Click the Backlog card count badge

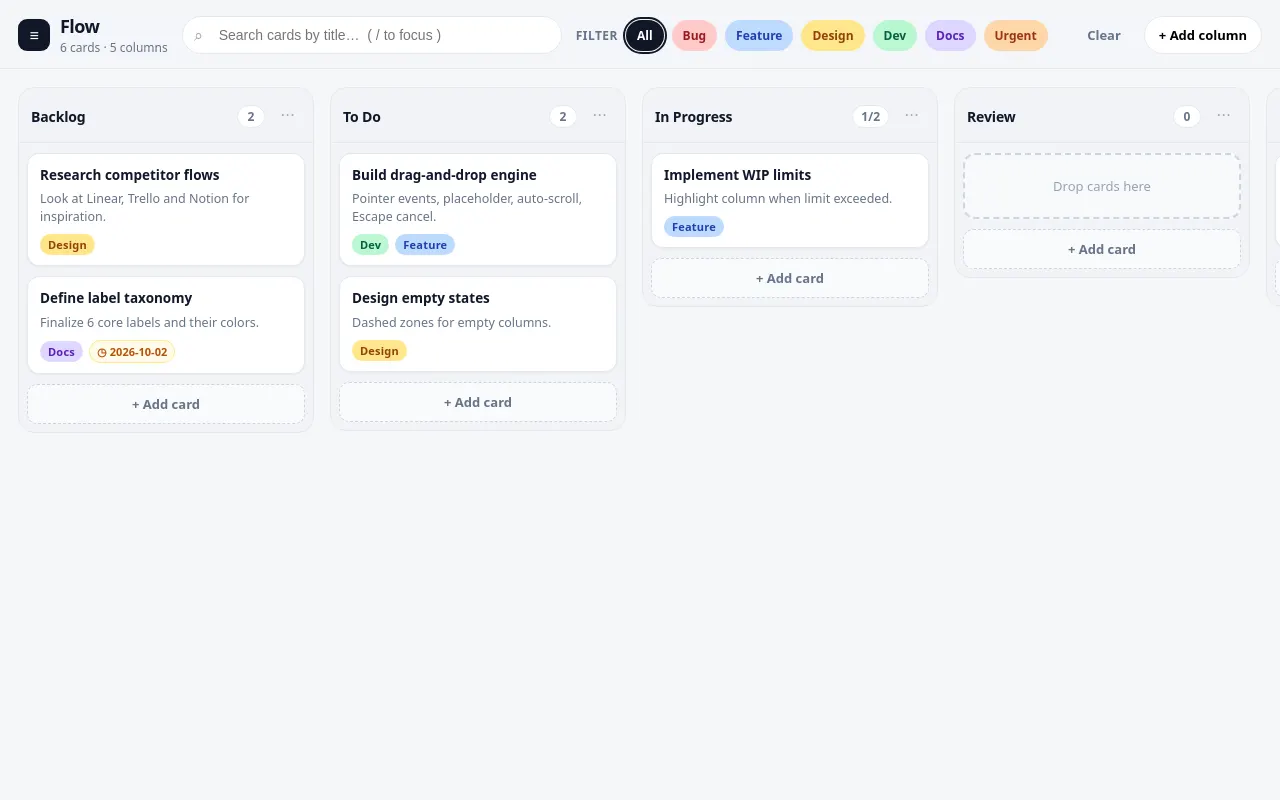click(251, 117)
